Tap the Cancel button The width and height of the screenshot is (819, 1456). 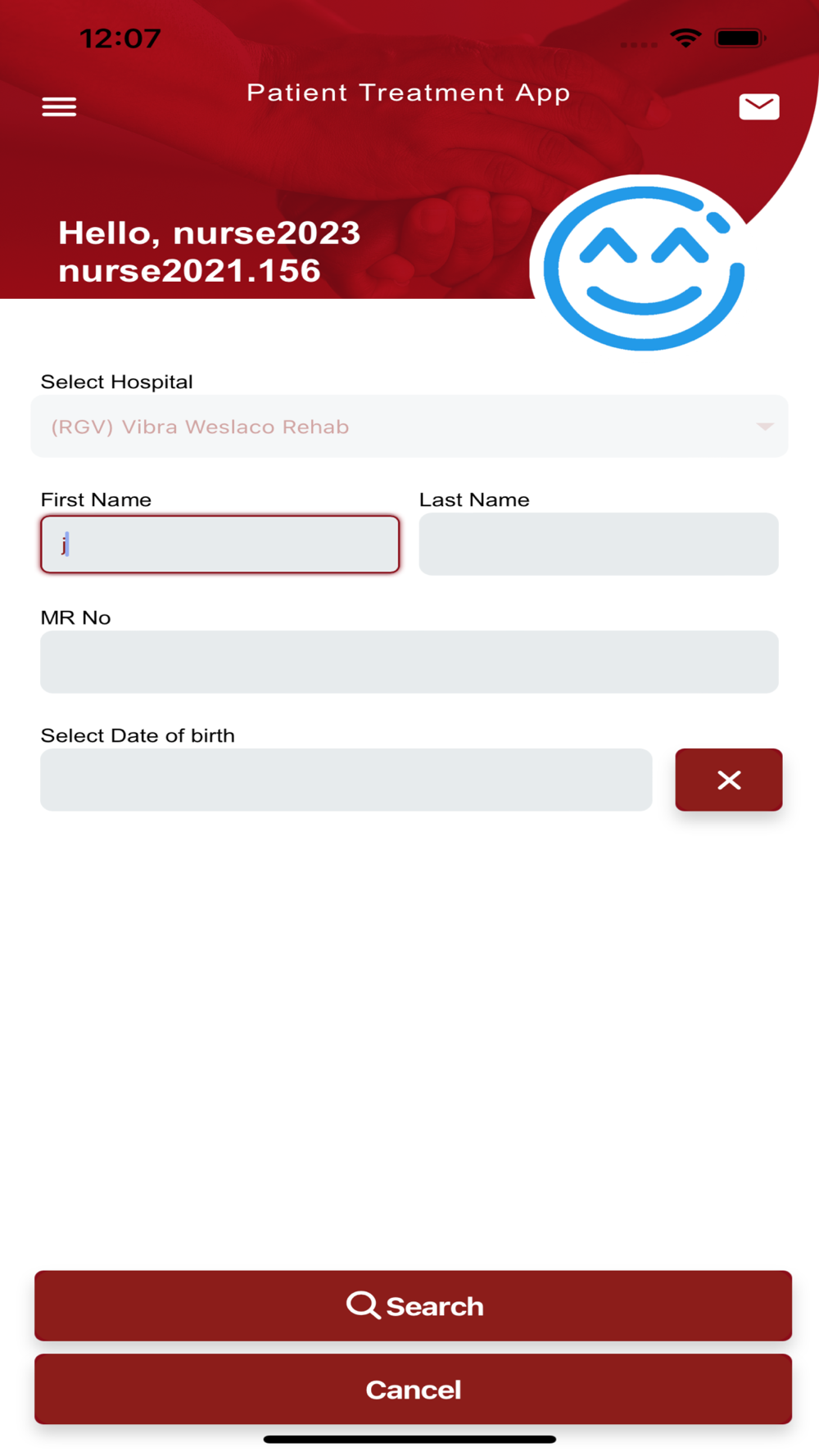point(413,1389)
